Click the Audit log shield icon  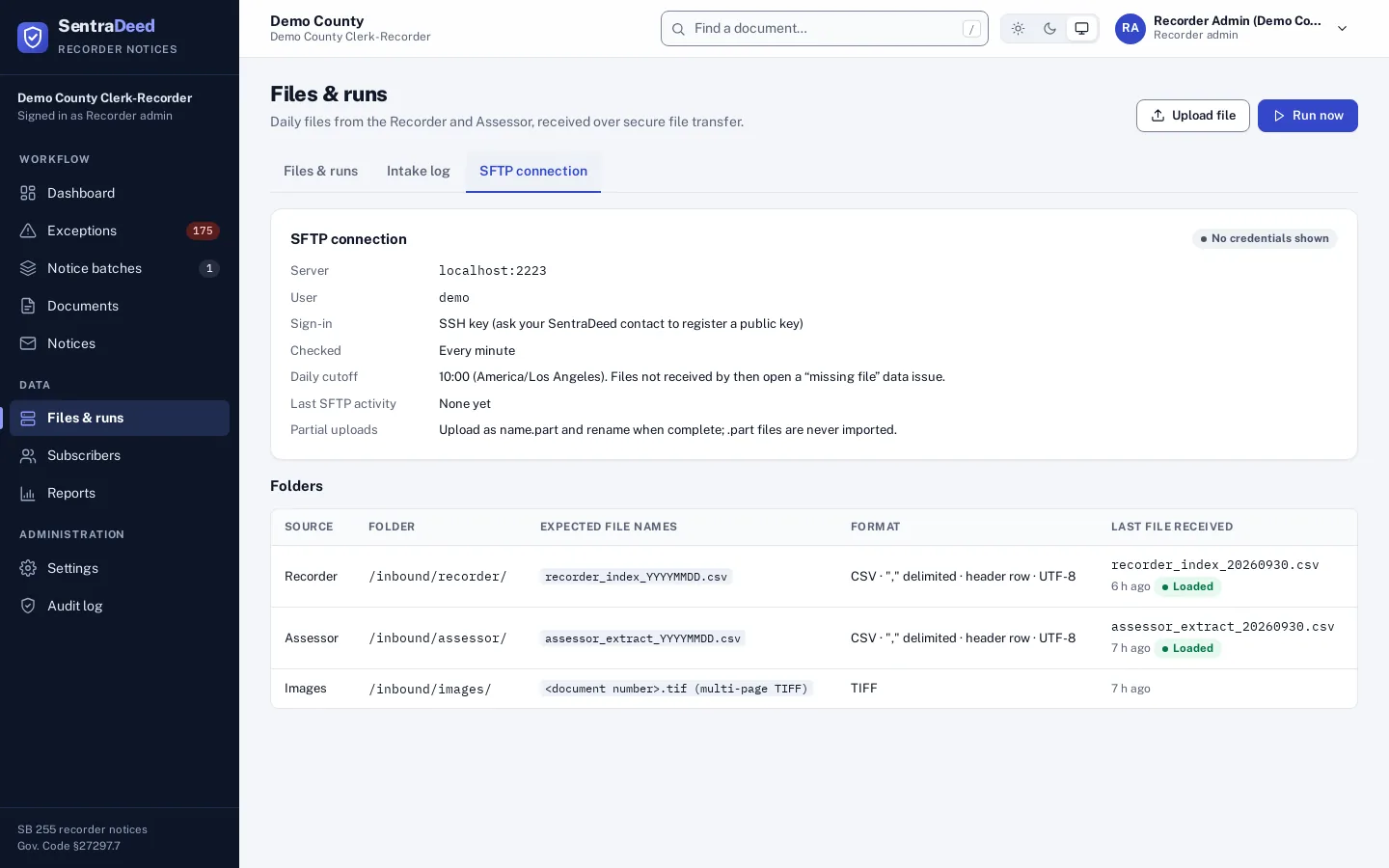(28, 606)
